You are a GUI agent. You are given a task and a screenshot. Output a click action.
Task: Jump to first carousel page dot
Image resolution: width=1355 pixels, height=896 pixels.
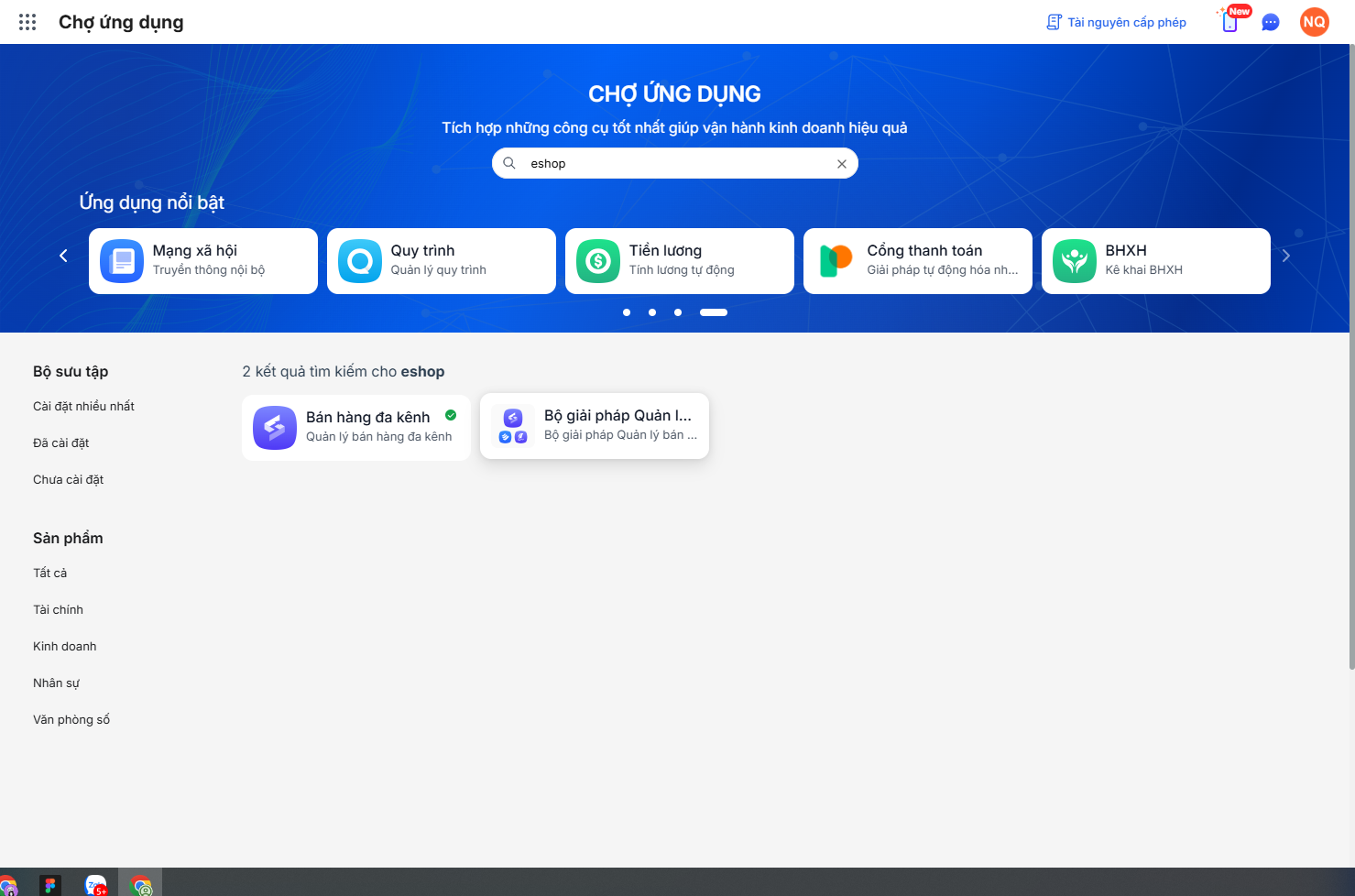pos(627,312)
